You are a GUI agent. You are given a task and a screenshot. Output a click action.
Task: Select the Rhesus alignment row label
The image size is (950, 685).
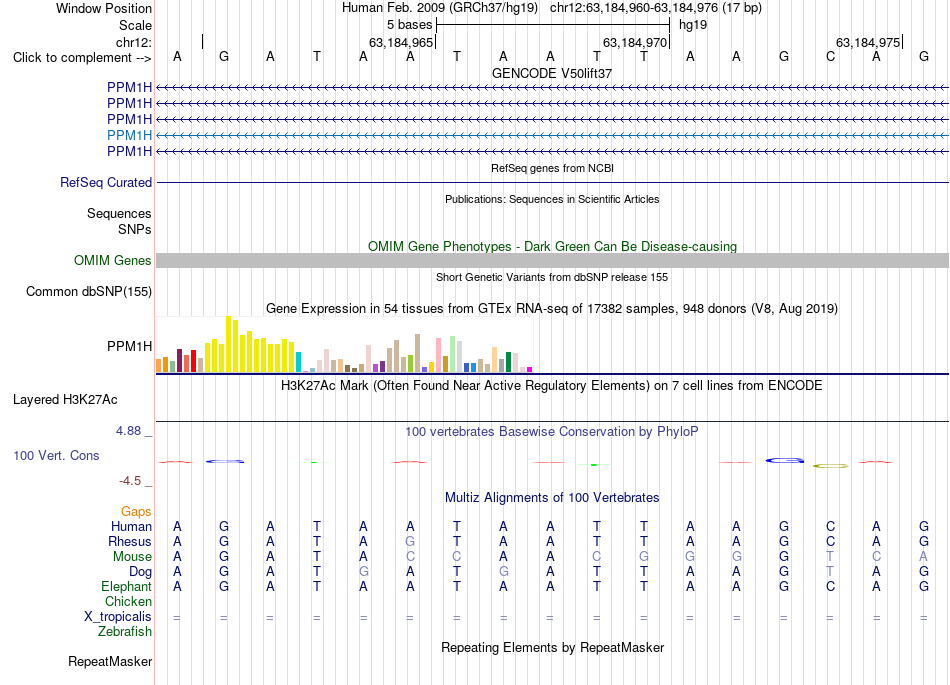pos(130,541)
